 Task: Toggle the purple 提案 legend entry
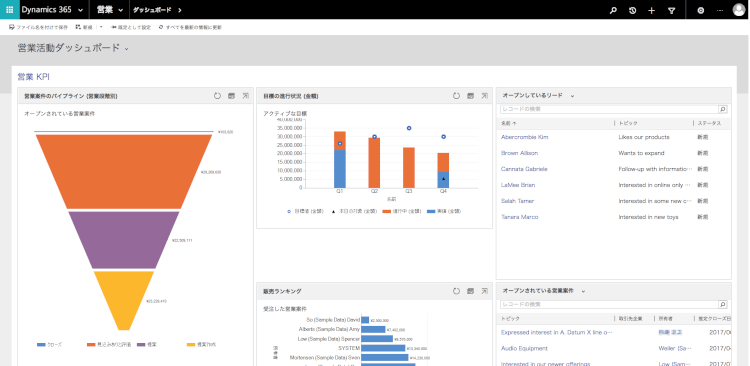[148, 344]
